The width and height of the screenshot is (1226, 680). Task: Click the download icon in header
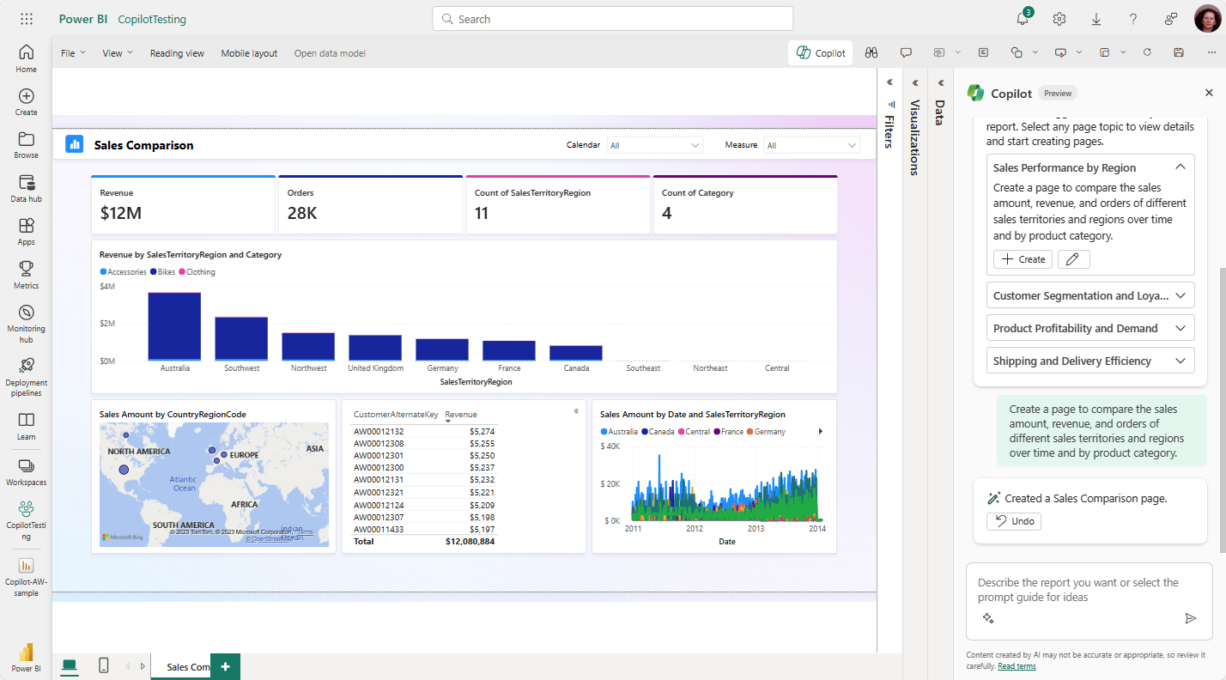(x=1096, y=19)
